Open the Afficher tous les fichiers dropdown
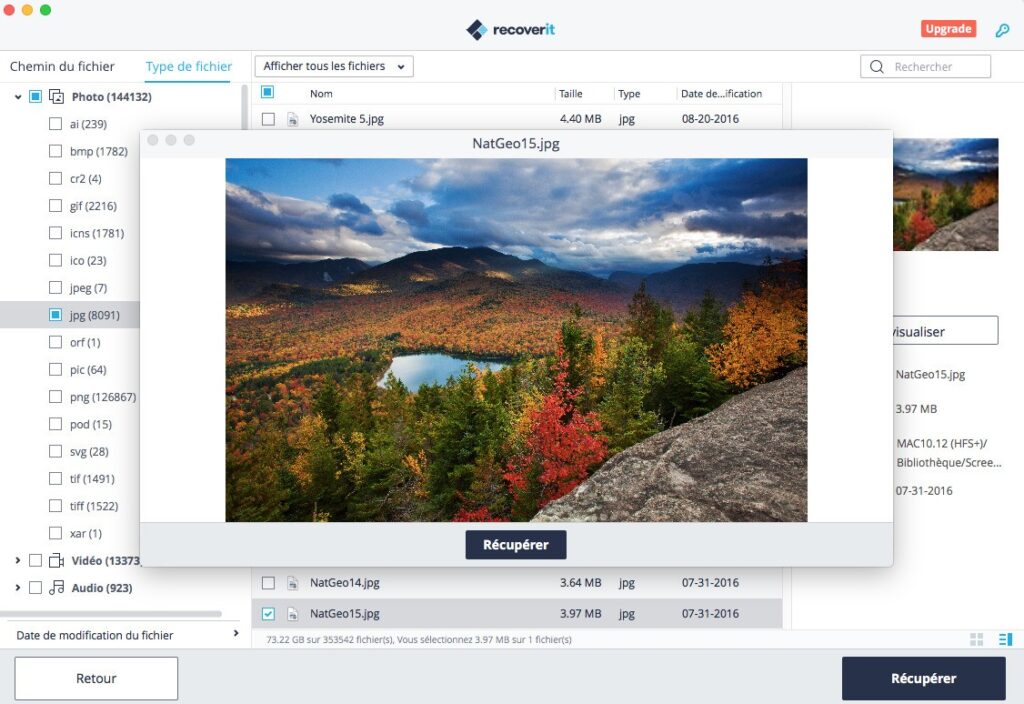The image size is (1024, 704). point(334,66)
